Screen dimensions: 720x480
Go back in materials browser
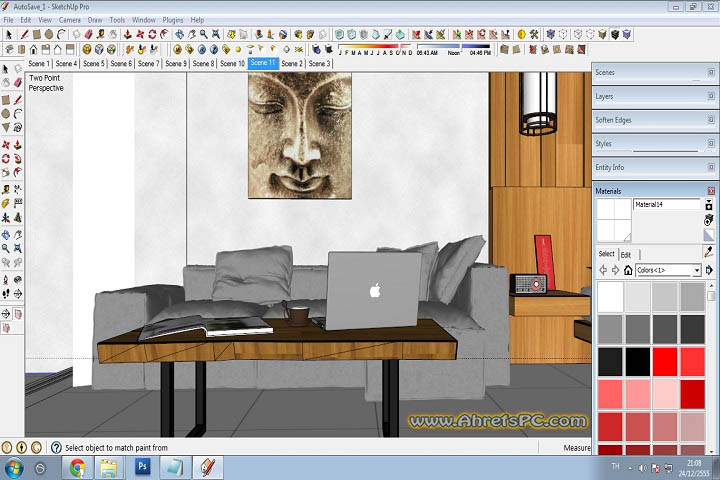click(x=603, y=270)
